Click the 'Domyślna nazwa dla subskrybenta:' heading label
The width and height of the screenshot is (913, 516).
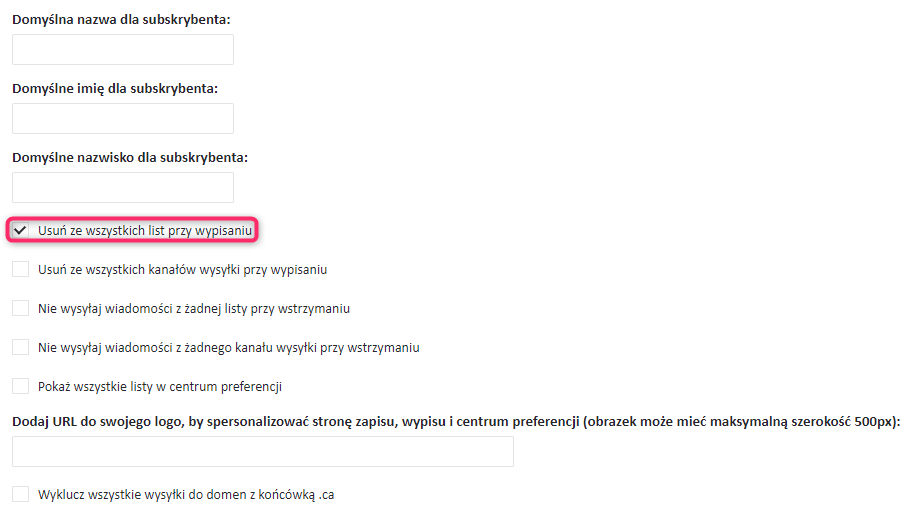coord(121,19)
